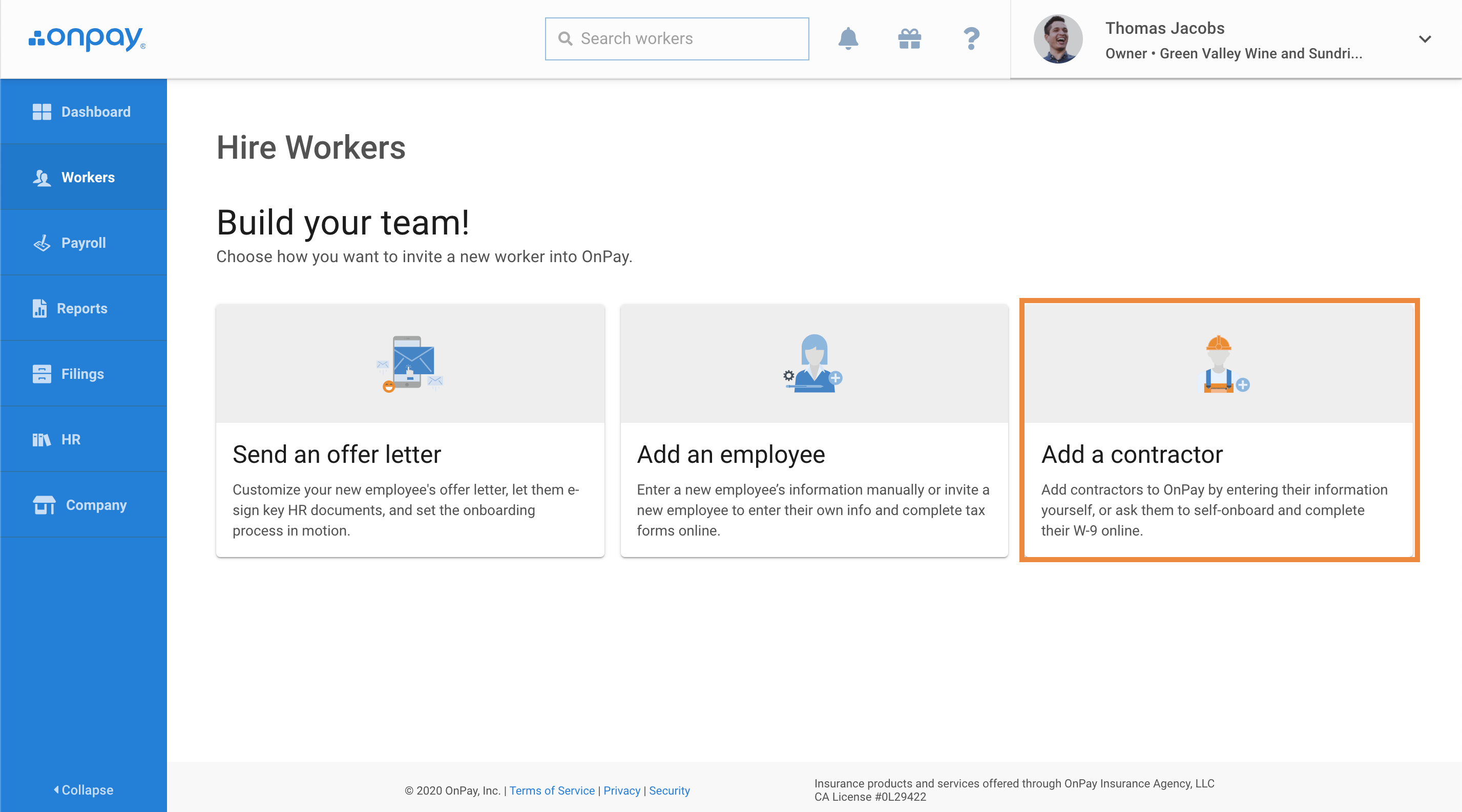Focus the Search workers field
The width and height of the screenshot is (1462, 812).
point(677,38)
